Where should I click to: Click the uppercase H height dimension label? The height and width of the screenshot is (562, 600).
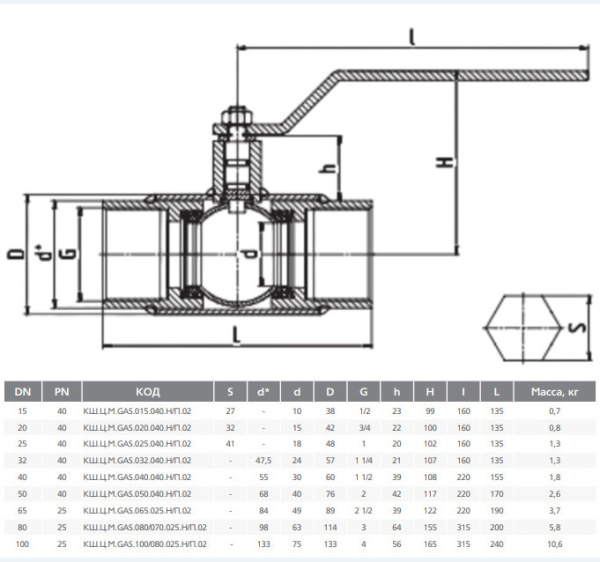point(445,161)
